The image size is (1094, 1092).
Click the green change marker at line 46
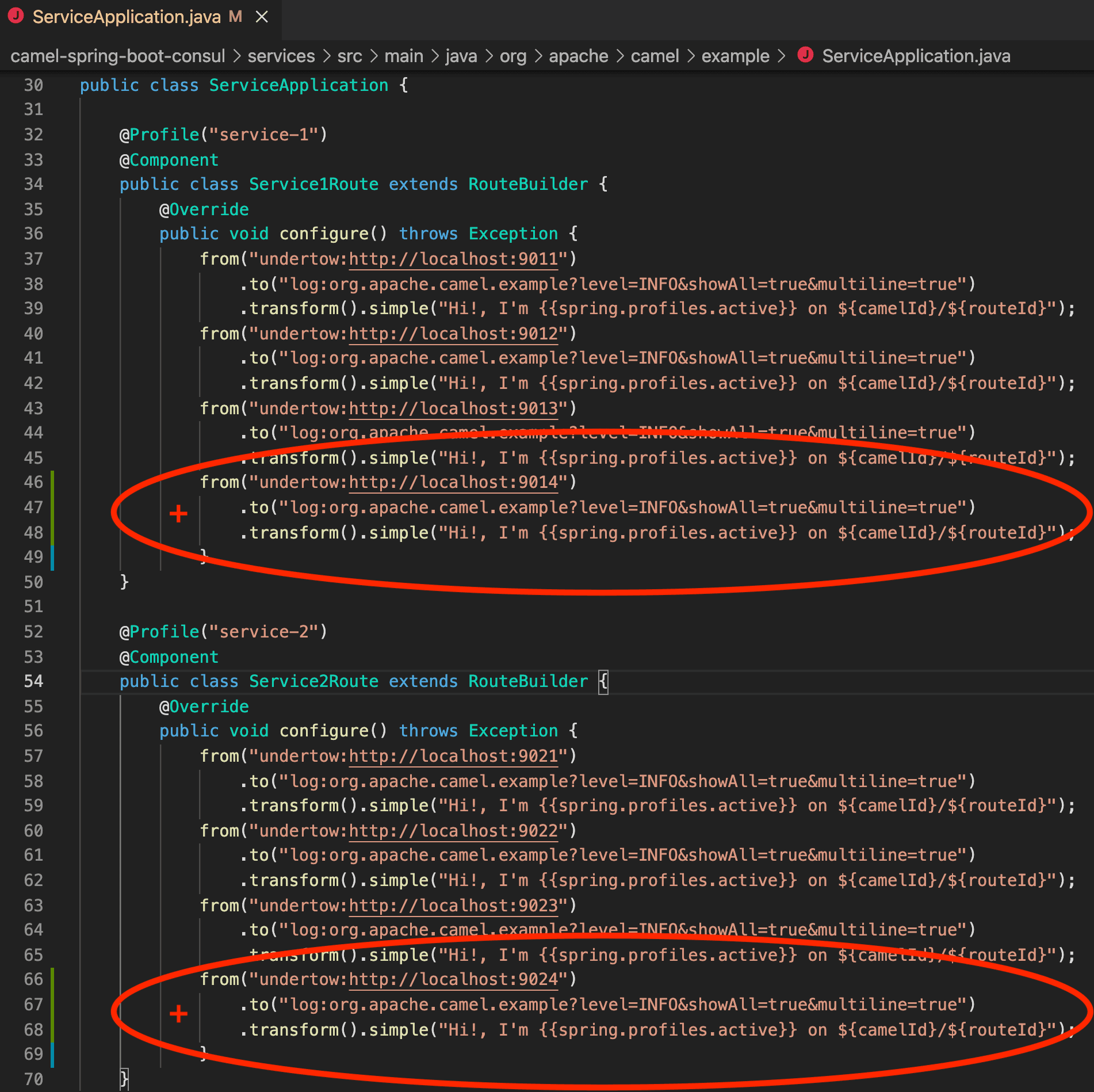(x=52, y=483)
